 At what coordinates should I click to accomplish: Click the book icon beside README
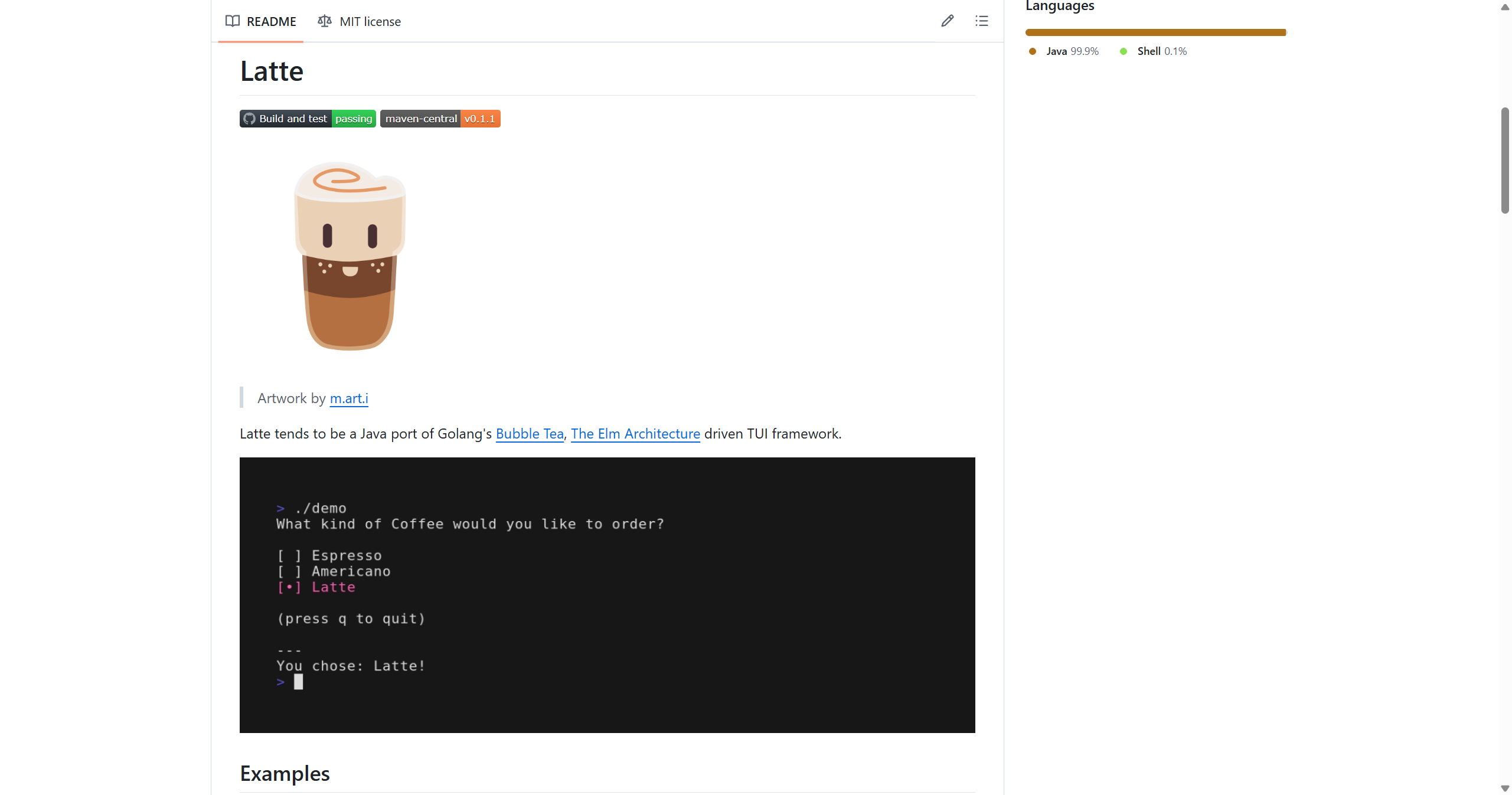pos(232,21)
